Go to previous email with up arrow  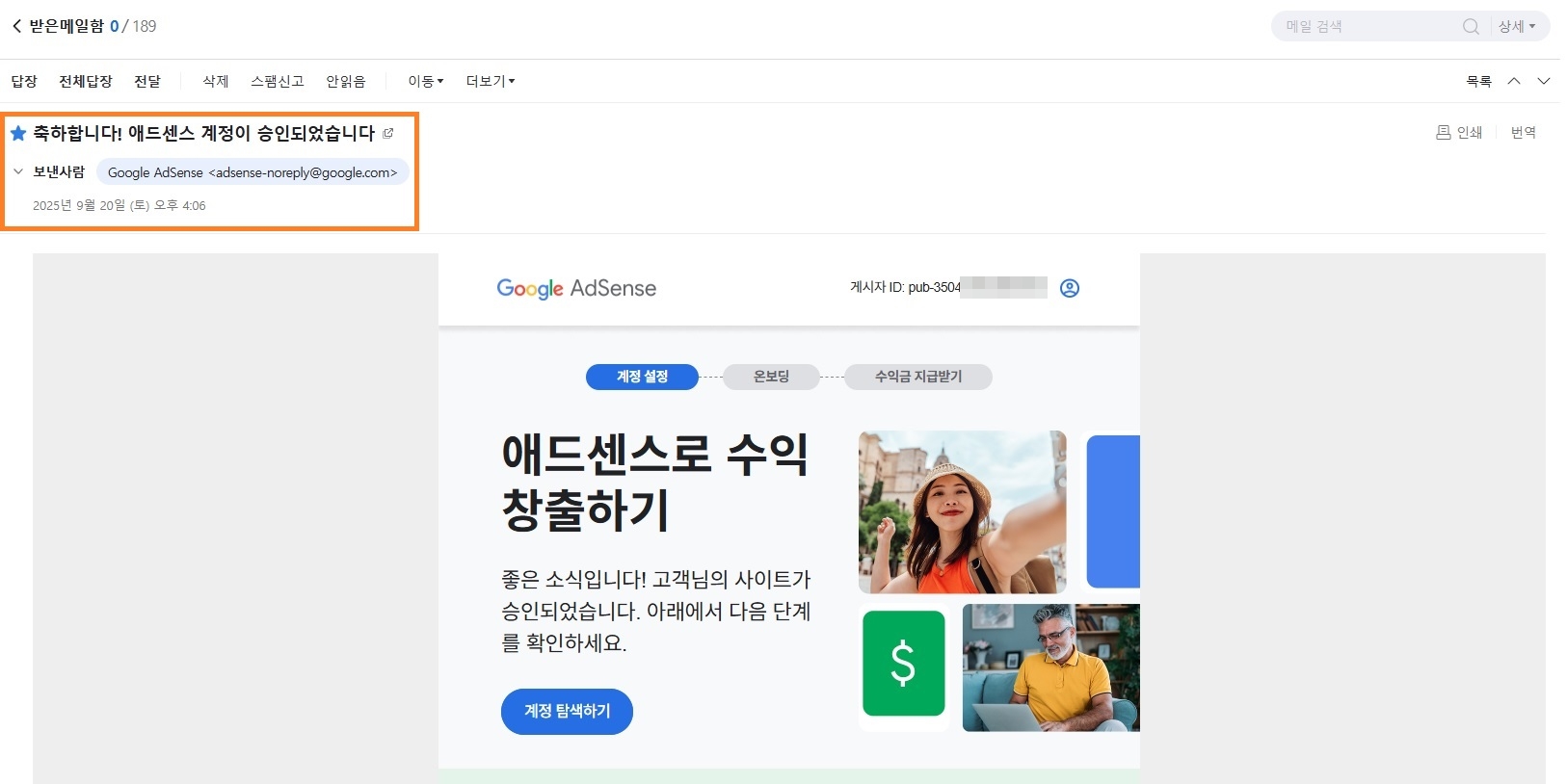click(x=1514, y=81)
